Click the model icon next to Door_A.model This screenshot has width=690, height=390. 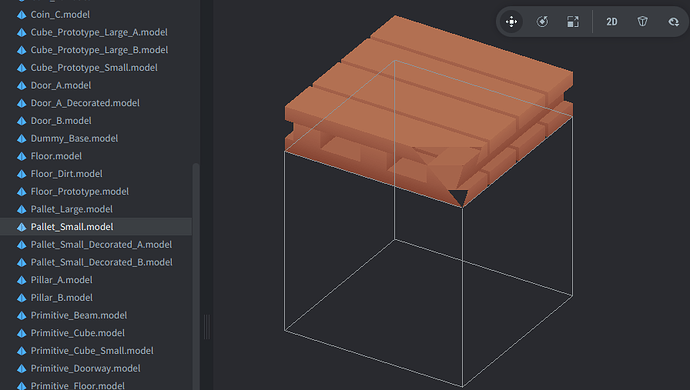coord(22,85)
